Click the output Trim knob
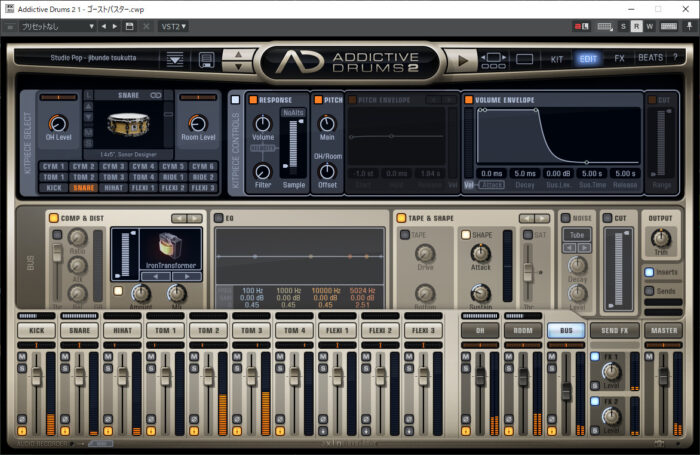Image resolution: width=700 pixels, height=455 pixels. (661, 238)
